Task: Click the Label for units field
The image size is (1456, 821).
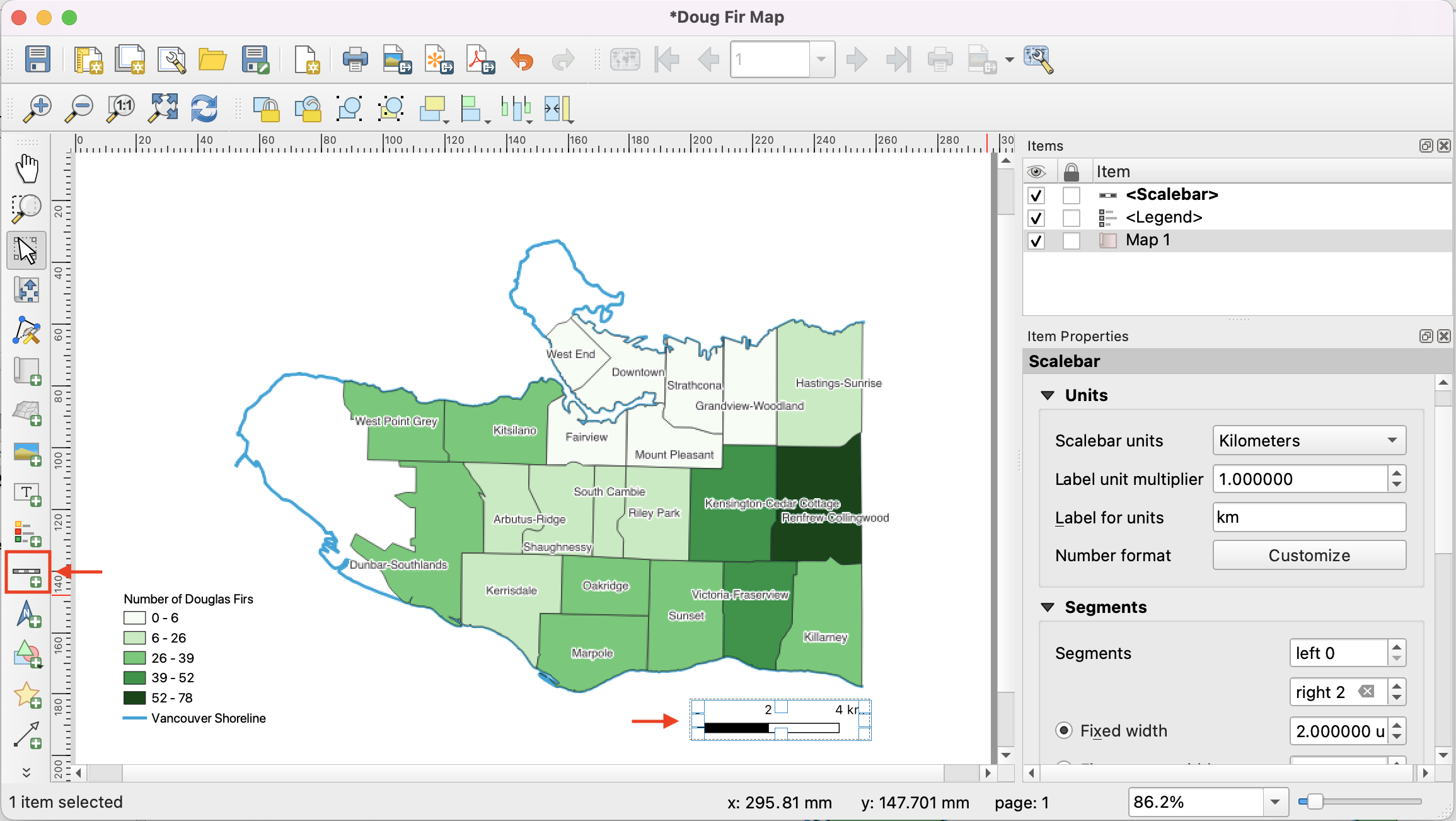Action: point(1309,518)
